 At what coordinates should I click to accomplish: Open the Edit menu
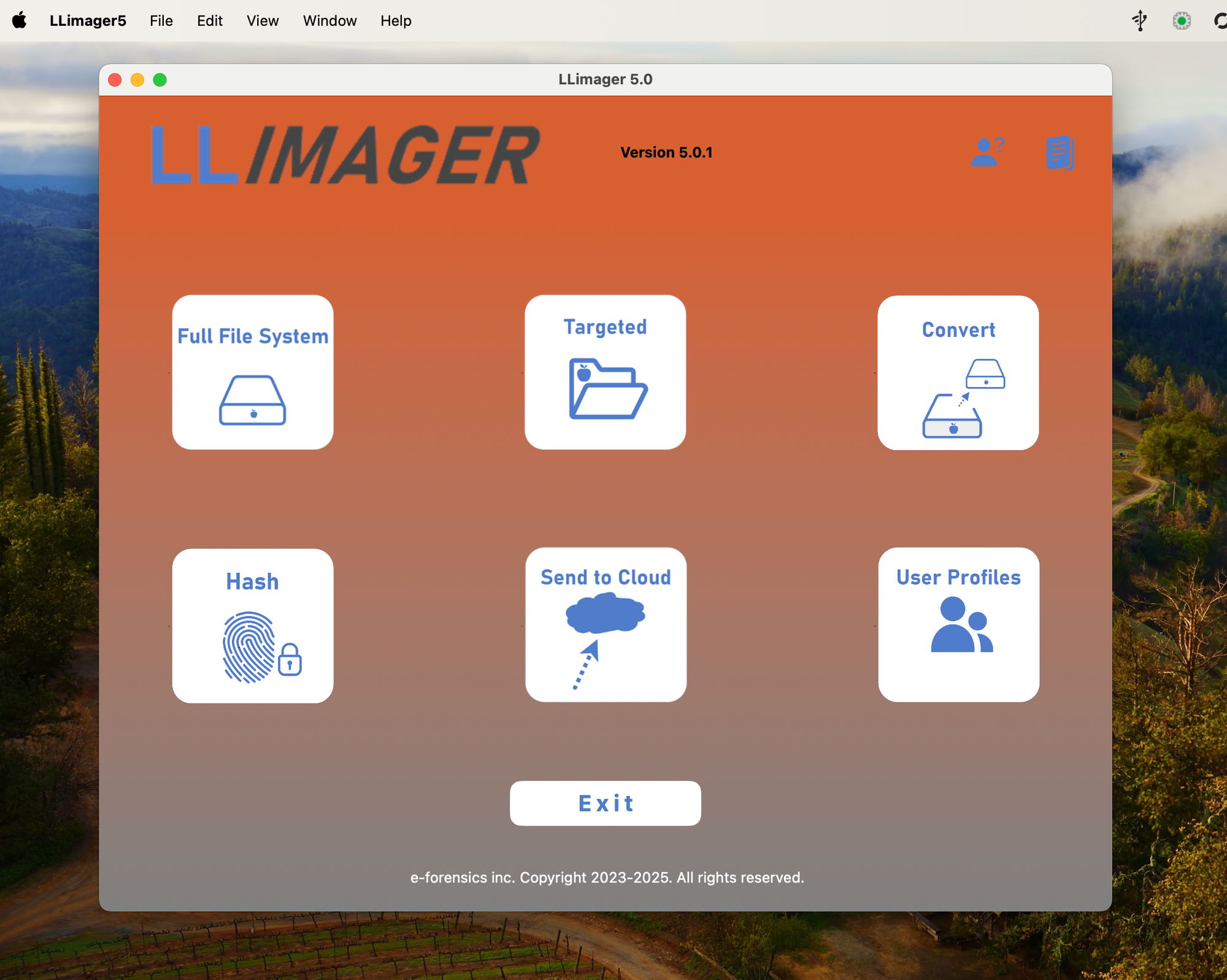pyautogui.click(x=210, y=21)
